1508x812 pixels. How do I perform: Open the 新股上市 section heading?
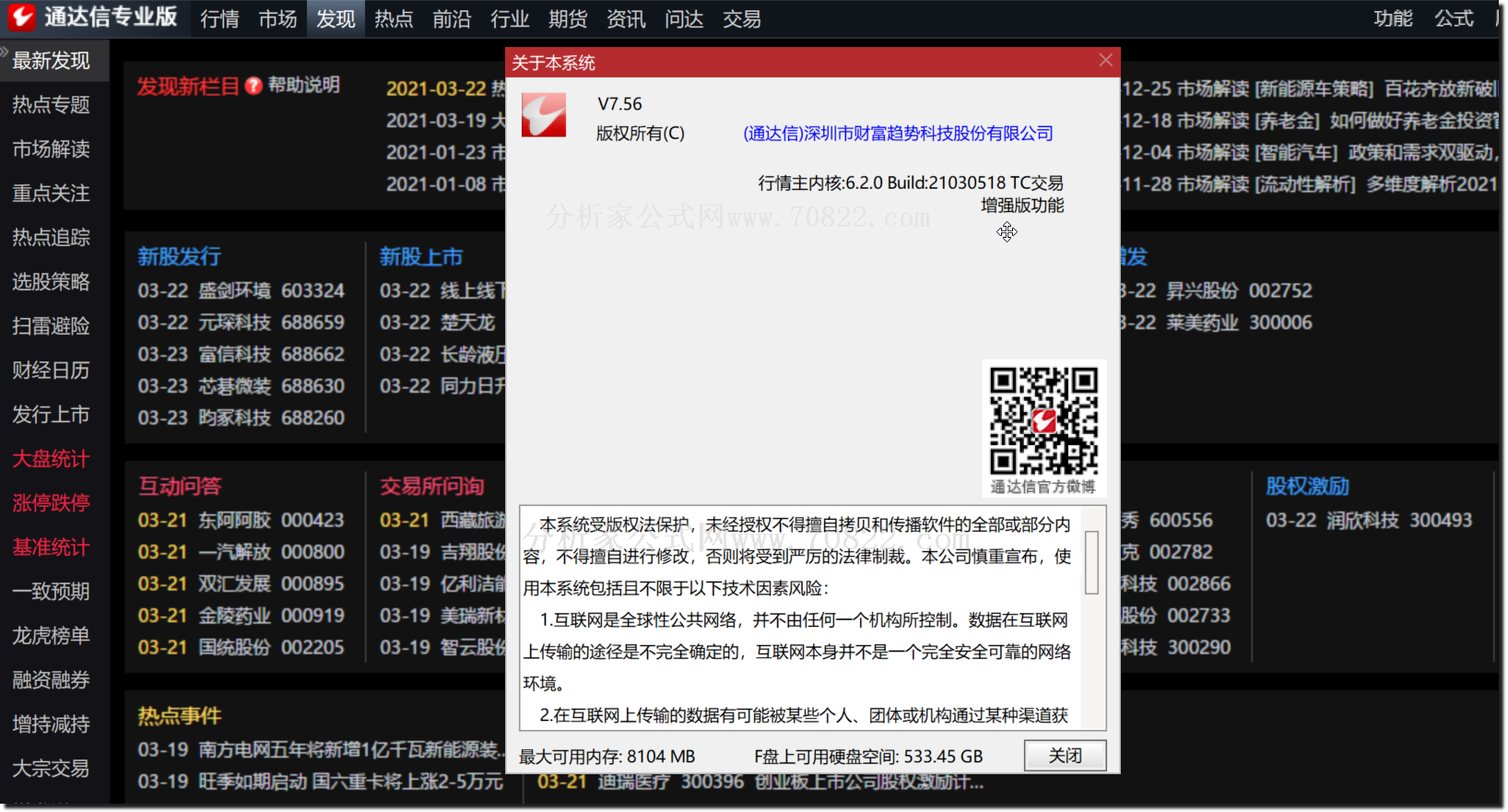point(421,257)
